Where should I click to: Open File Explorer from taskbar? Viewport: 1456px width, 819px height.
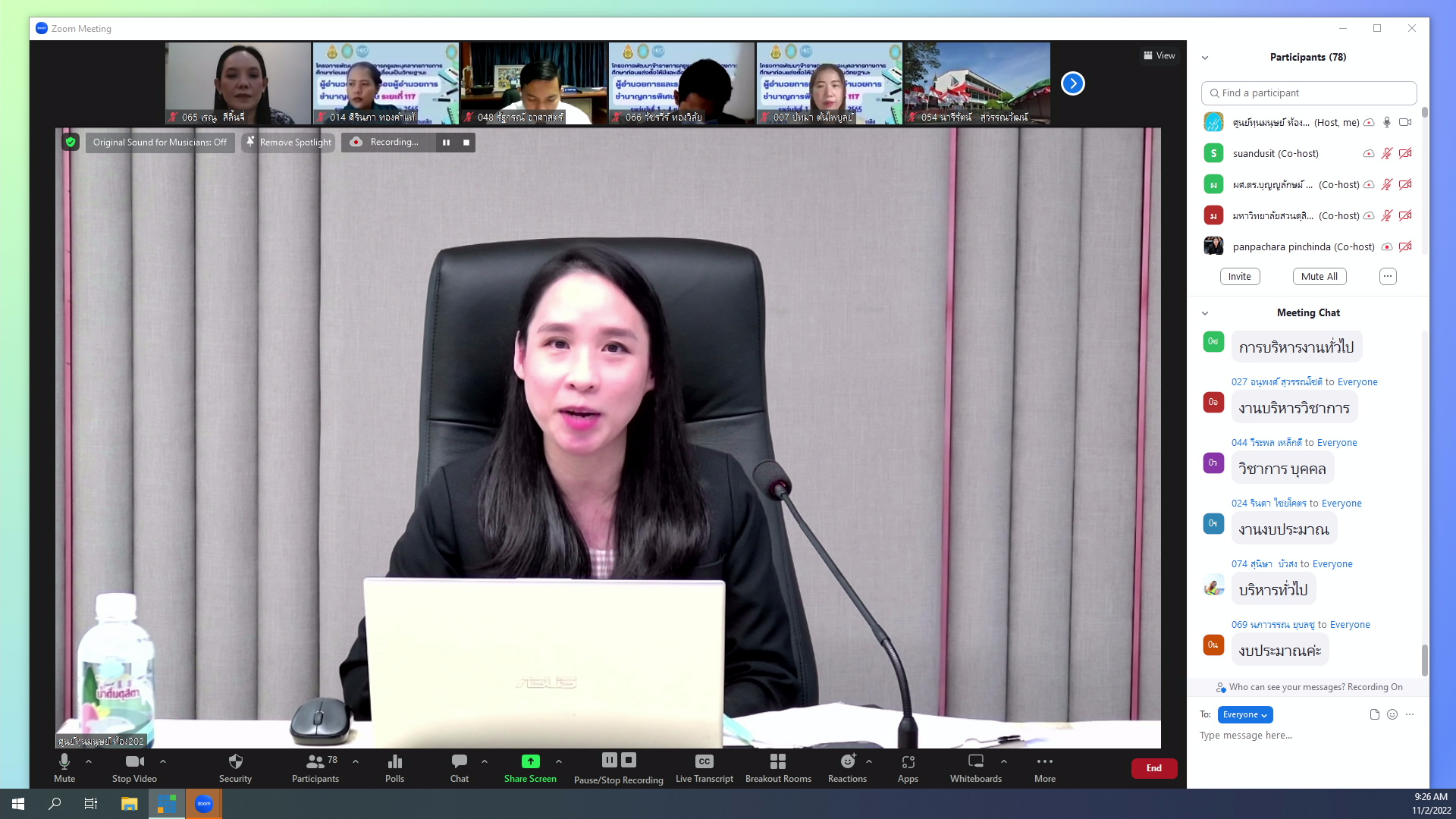point(130,804)
